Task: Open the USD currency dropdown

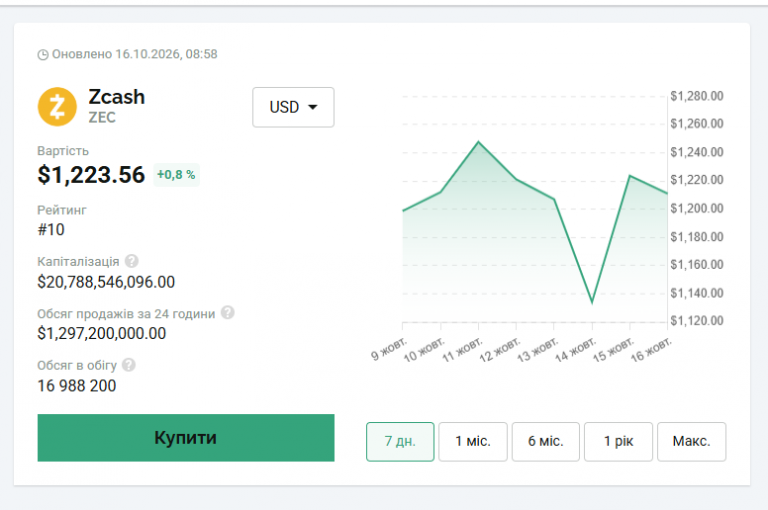Action: click(293, 107)
